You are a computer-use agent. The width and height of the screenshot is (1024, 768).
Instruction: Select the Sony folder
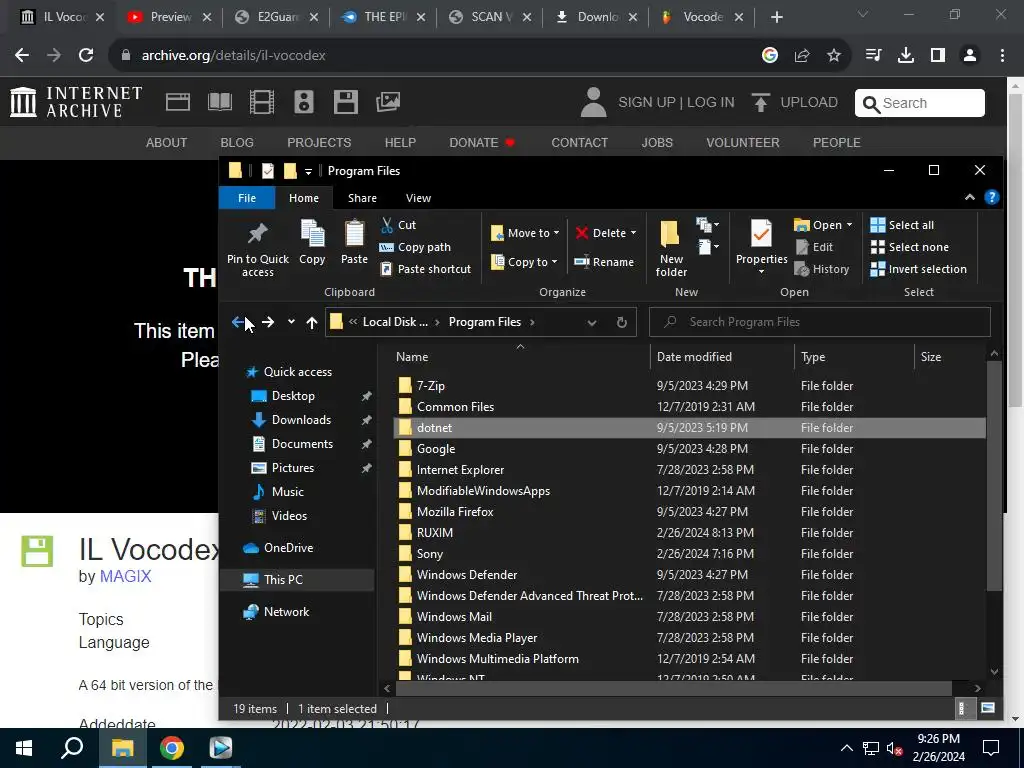(430, 554)
